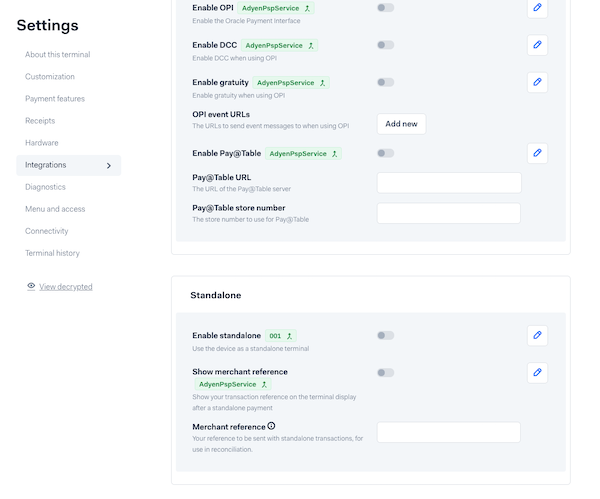Click inheritance icon in Enable gratuity tag
Screen dimensions: 600x499
coord(322,83)
